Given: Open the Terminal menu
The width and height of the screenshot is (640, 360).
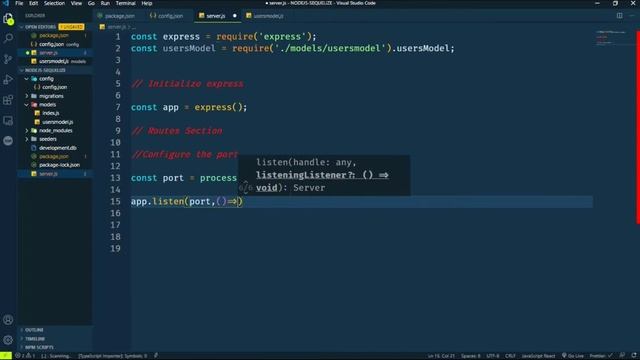Looking at the screenshot, I should 126,3.
